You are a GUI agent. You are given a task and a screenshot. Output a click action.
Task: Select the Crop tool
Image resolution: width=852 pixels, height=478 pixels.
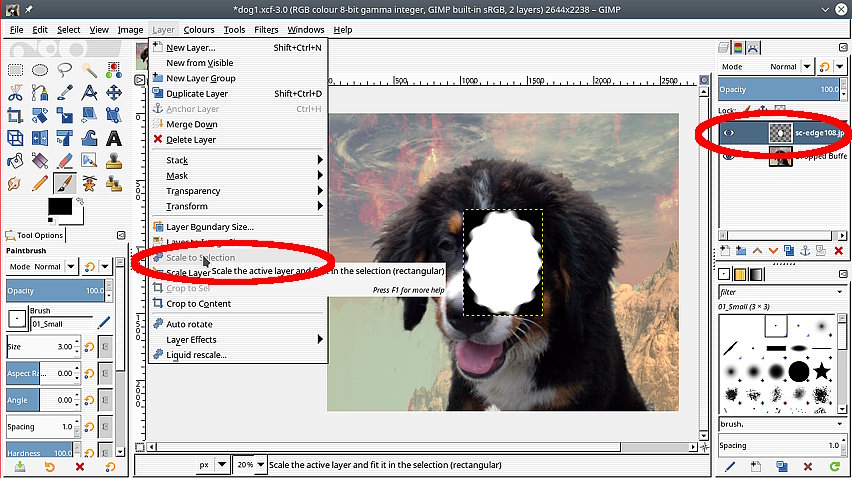click(15, 116)
